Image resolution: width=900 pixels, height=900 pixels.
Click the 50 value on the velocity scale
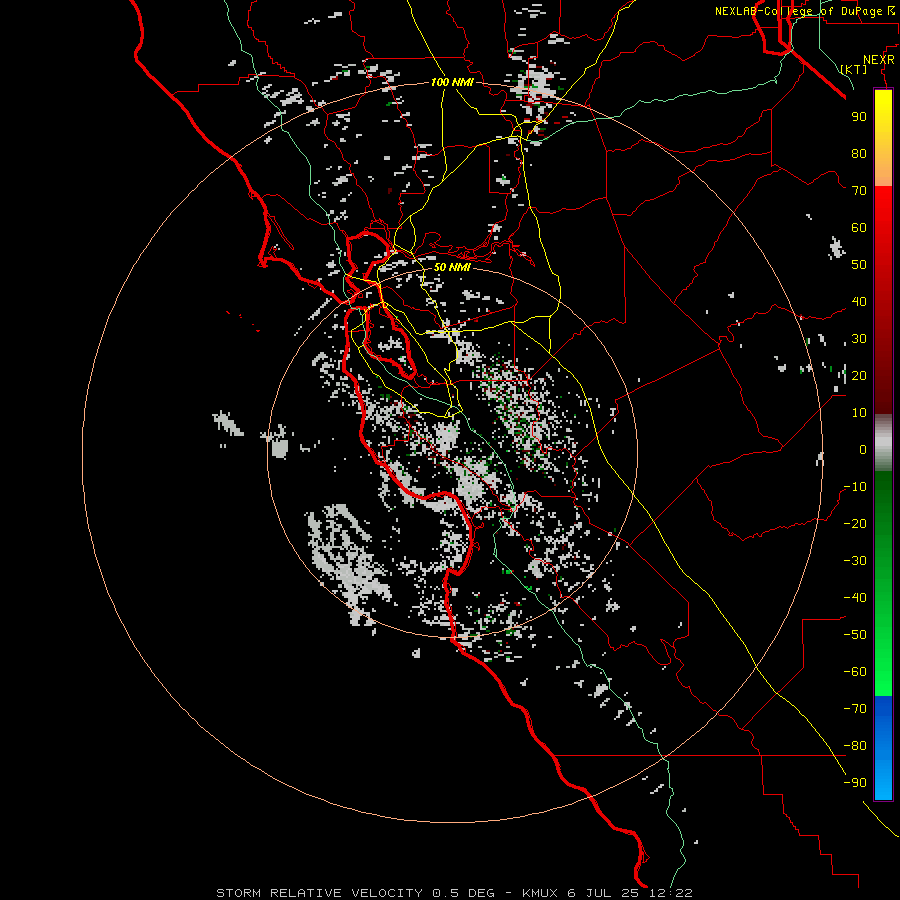click(859, 265)
